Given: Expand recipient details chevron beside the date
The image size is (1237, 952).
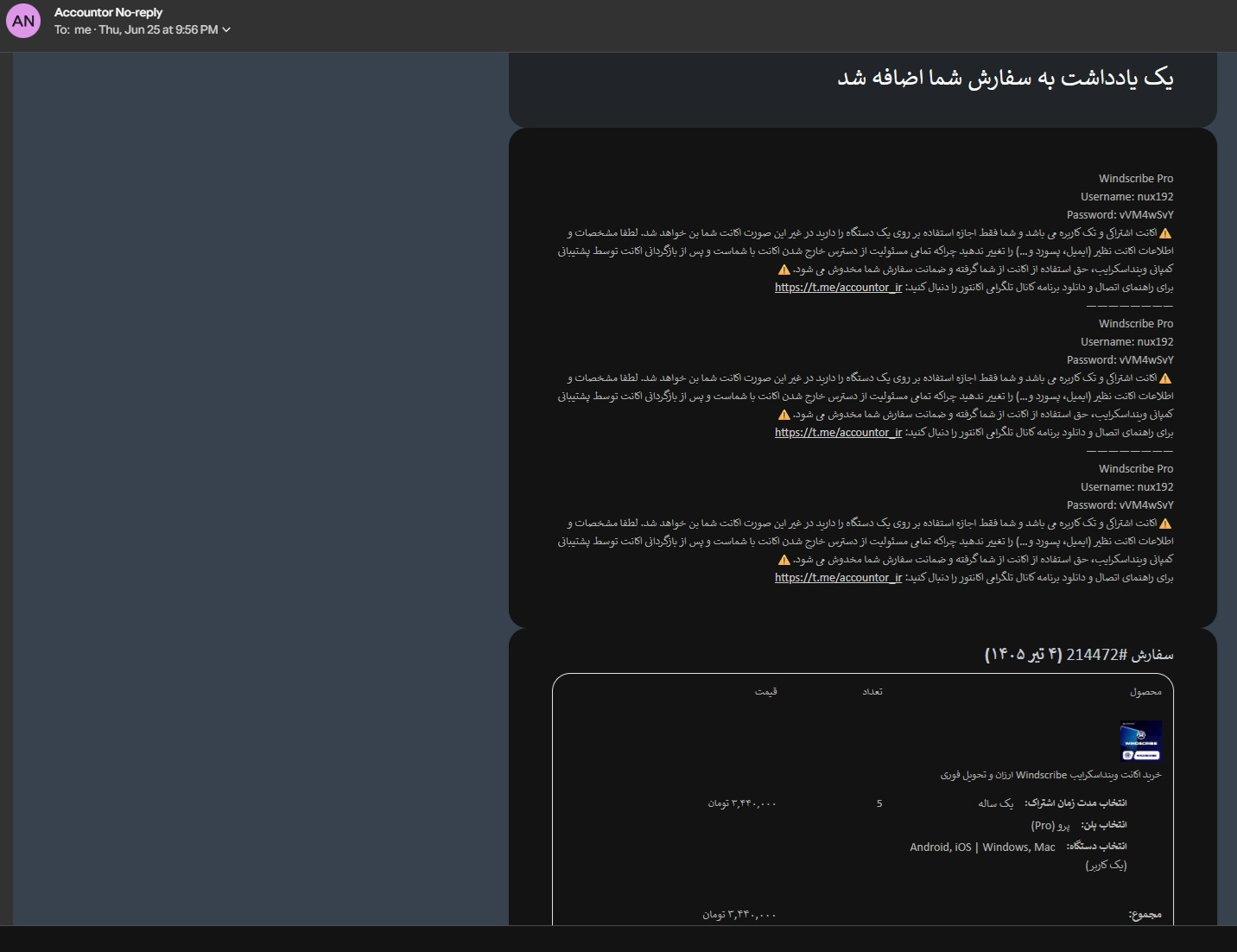Looking at the screenshot, I should [226, 30].
